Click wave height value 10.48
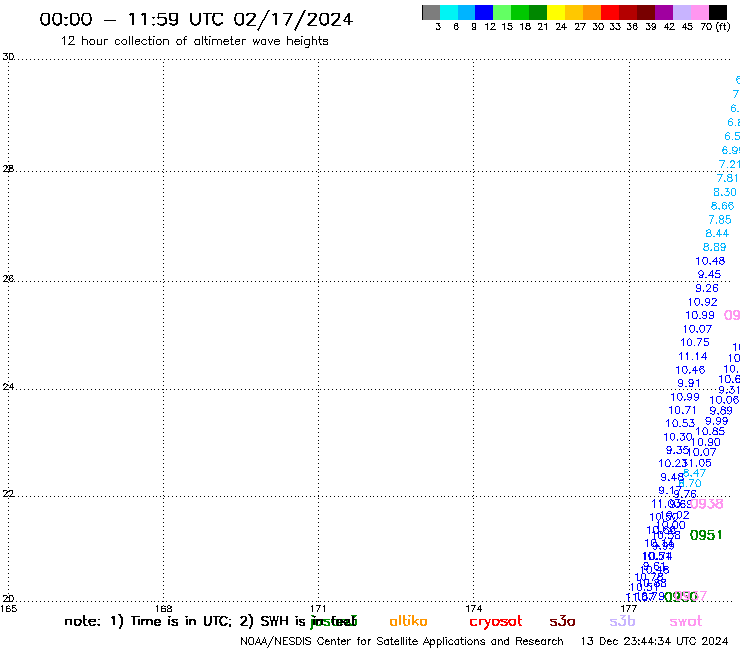 click(710, 261)
